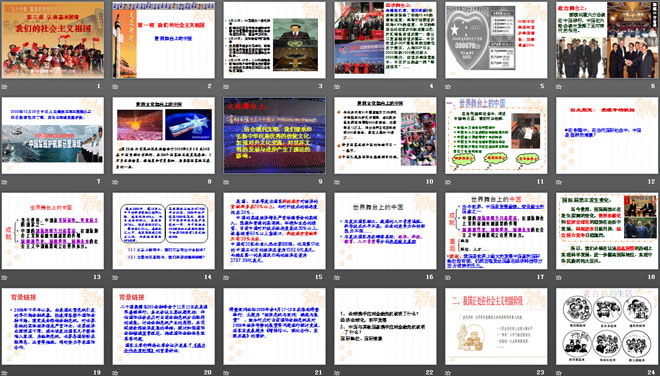Select slide 23 thumbnail with pink section heading
Image resolution: width=660 pixels, height=376 pixels.
(496, 326)
